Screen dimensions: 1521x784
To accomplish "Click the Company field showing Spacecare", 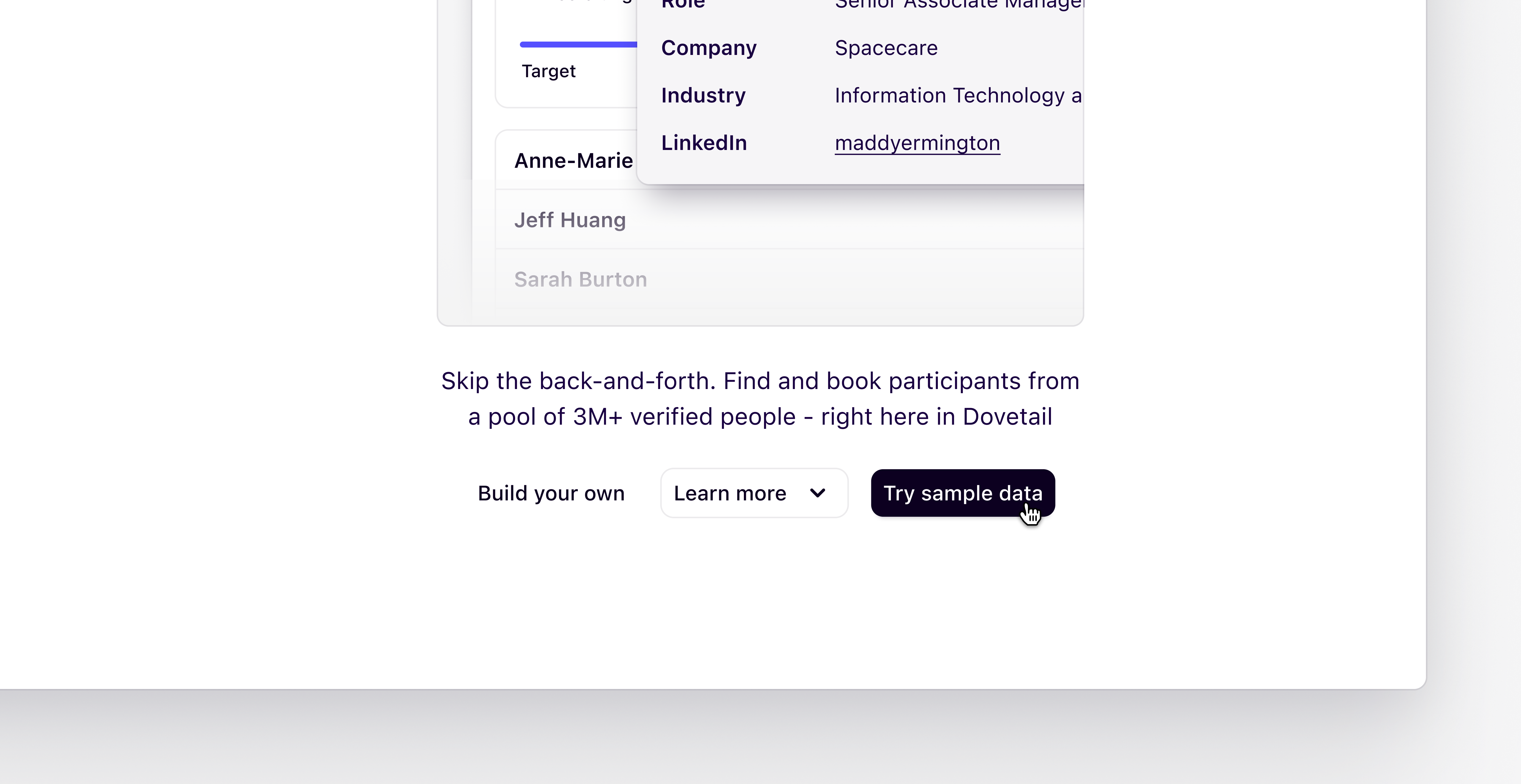I will pyautogui.click(x=886, y=48).
